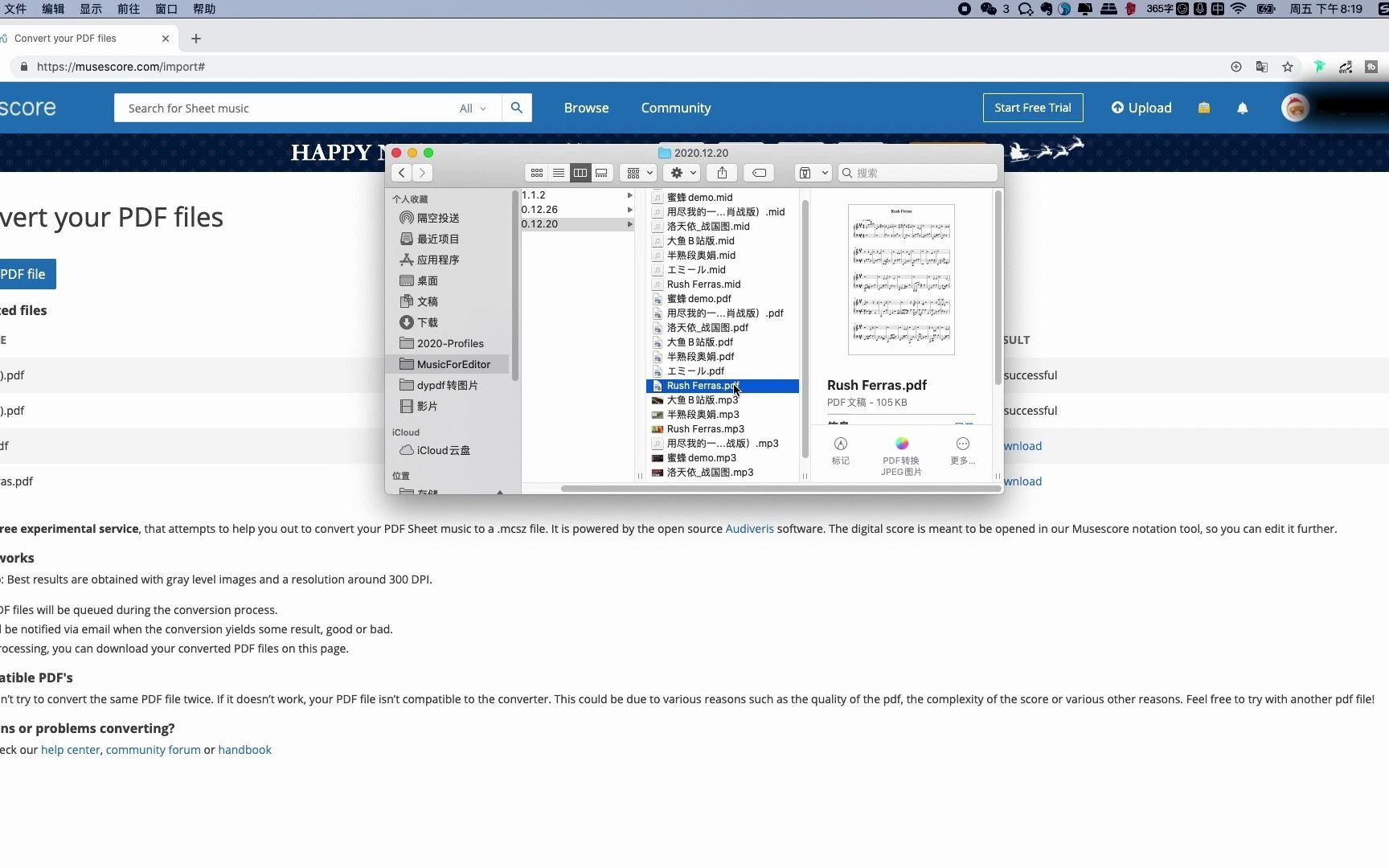The height and width of the screenshot is (868, 1389).
Task: Open 2020-Profiles folder in sidebar
Action: tap(450, 343)
